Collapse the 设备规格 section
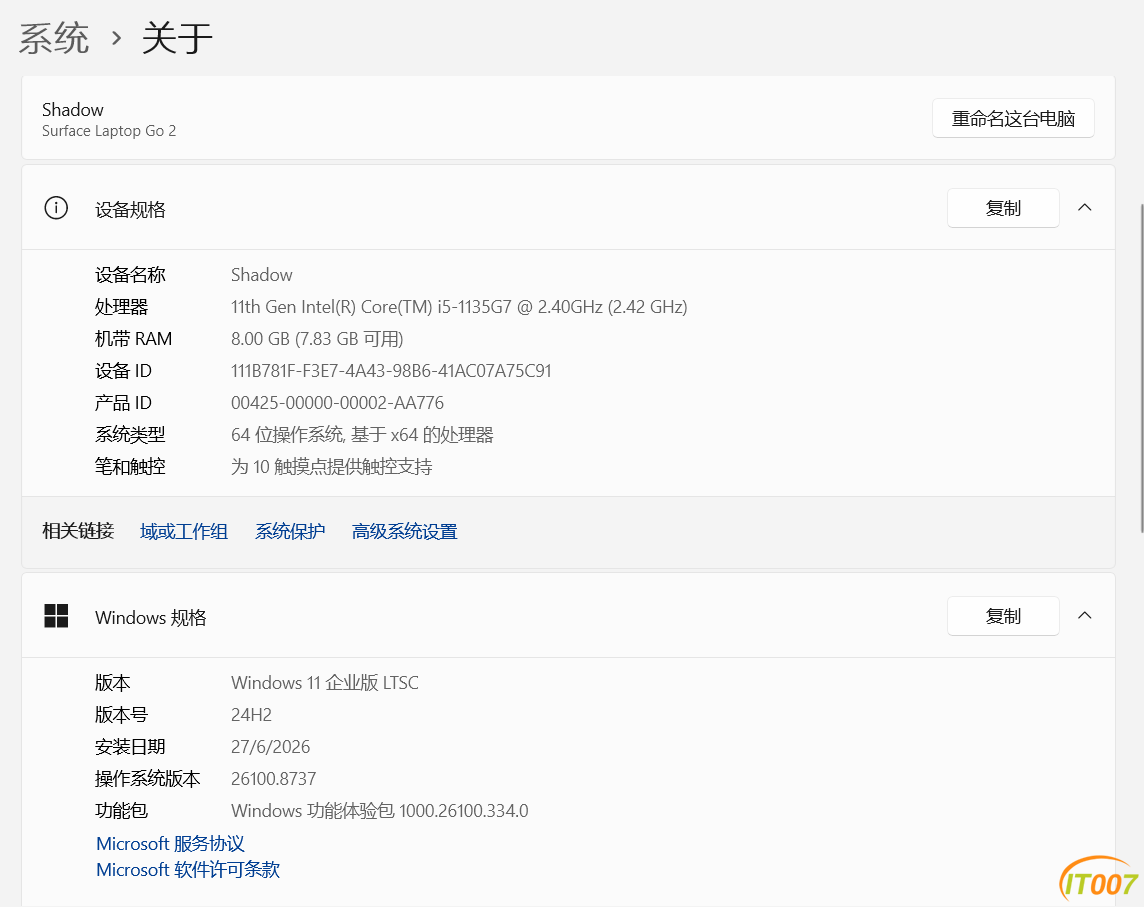Screen dimensions: 1144x907 pyautogui.click(x=1085, y=208)
